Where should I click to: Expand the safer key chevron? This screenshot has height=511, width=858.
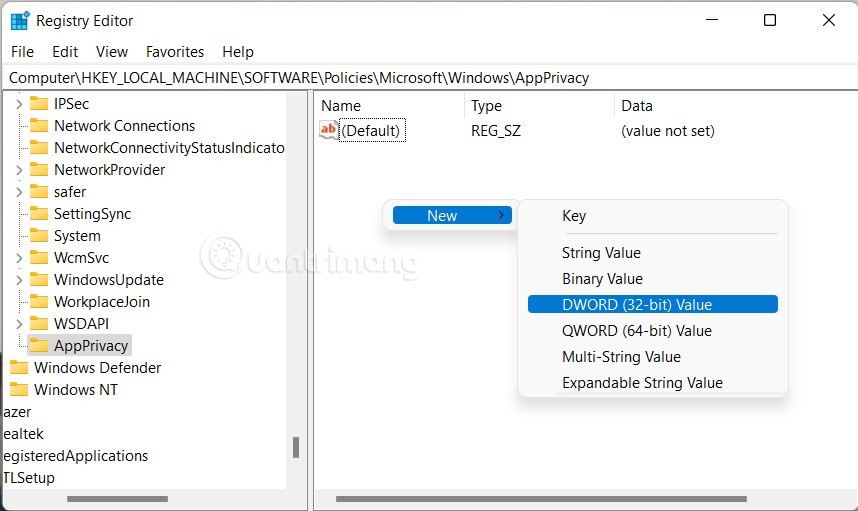[x=19, y=192]
